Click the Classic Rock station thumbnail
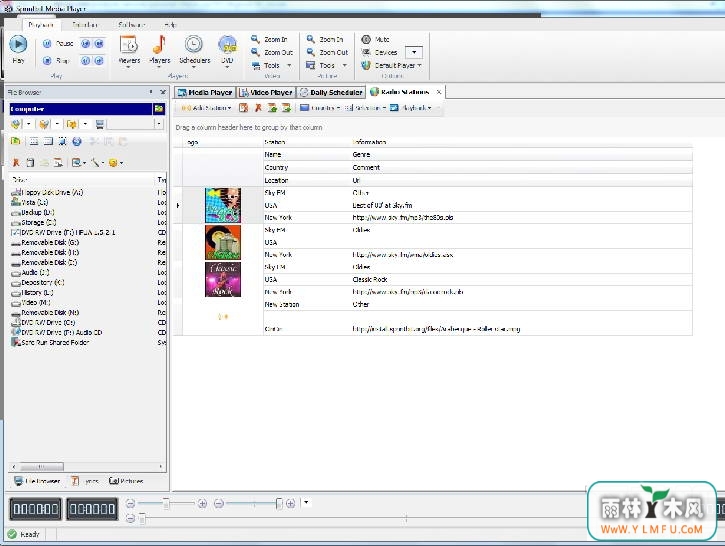 coord(223,280)
